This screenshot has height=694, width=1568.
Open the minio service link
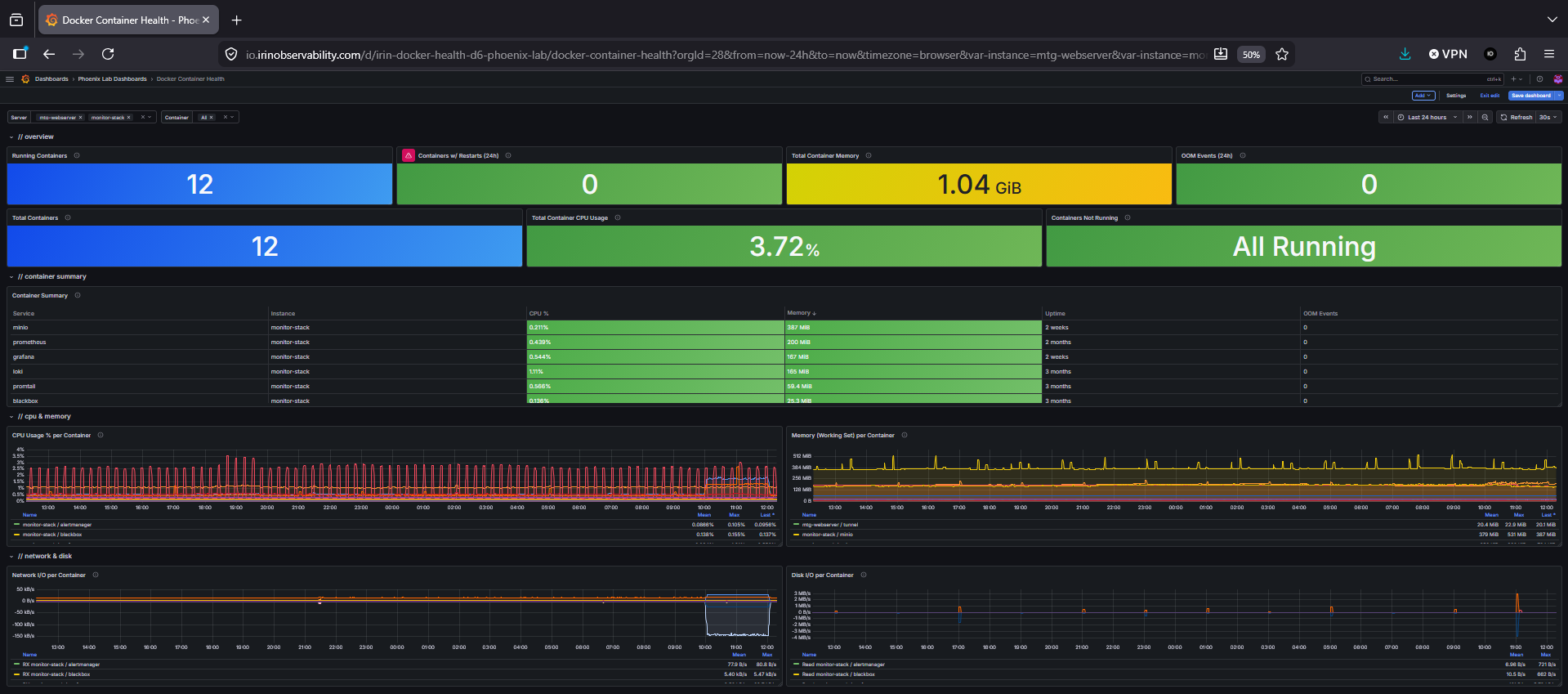pyautogui.click(x=20, y=328)
